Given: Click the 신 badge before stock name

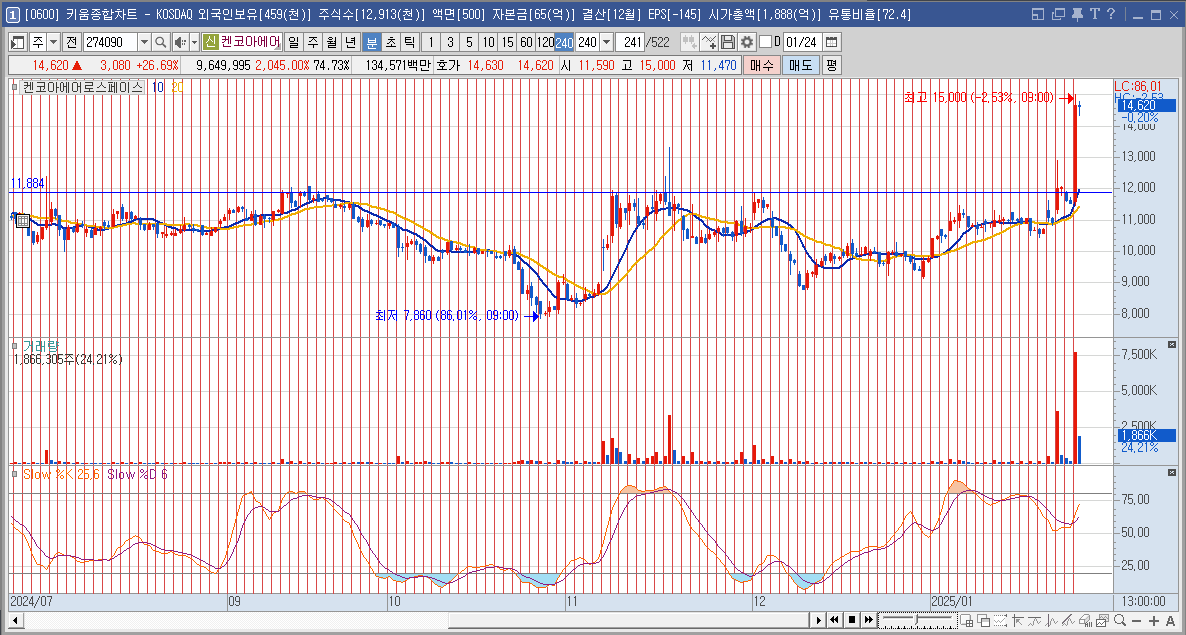Looking at the screenshot, I should (210, 42).
